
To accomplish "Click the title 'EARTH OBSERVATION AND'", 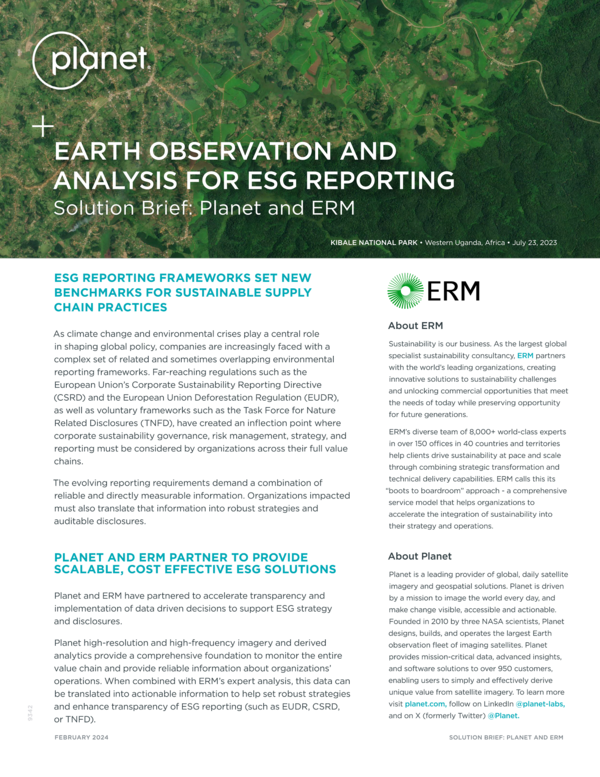I will click(x=225, y=151).
